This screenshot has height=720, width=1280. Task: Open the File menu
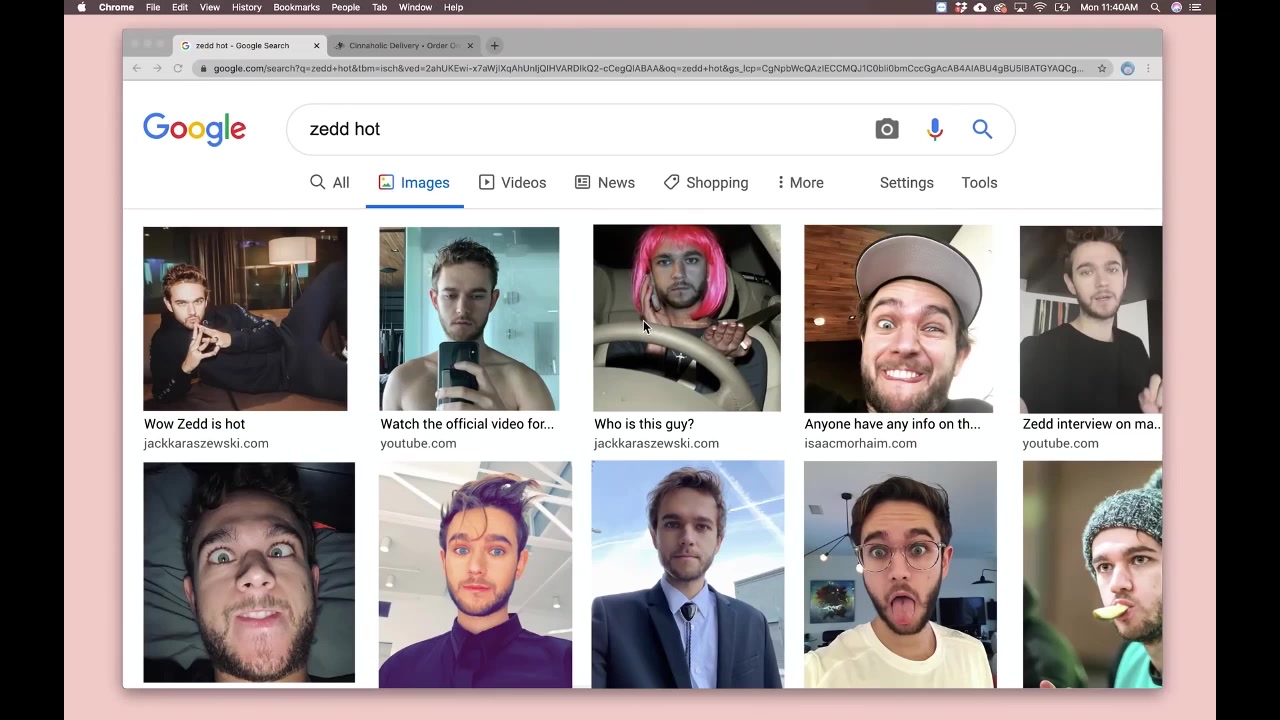pyautogui.click(x=153, y=7)
